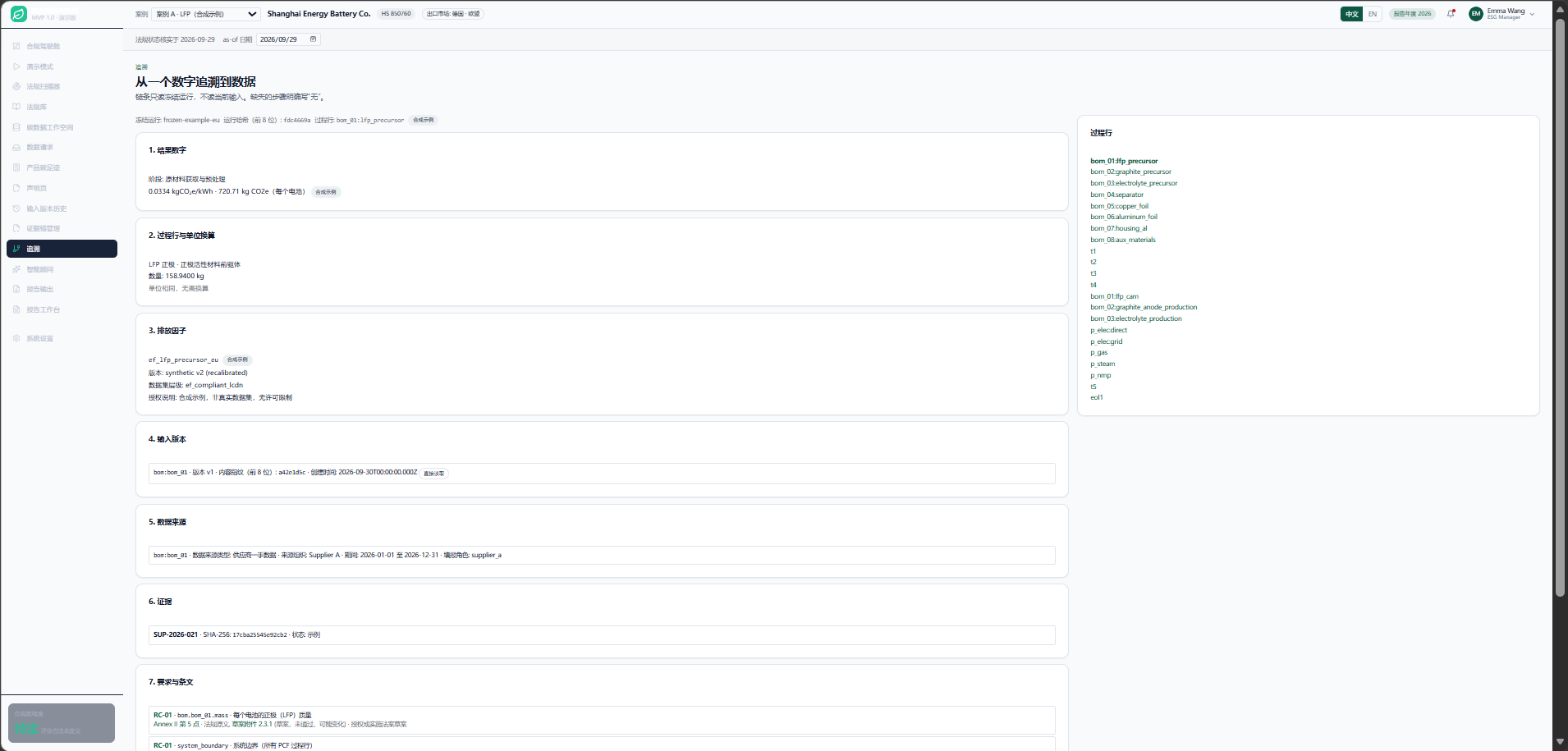Click the 报告年度 2026 badge
This screenshot has width=1568, height=751.
[x=1412, y=14]
